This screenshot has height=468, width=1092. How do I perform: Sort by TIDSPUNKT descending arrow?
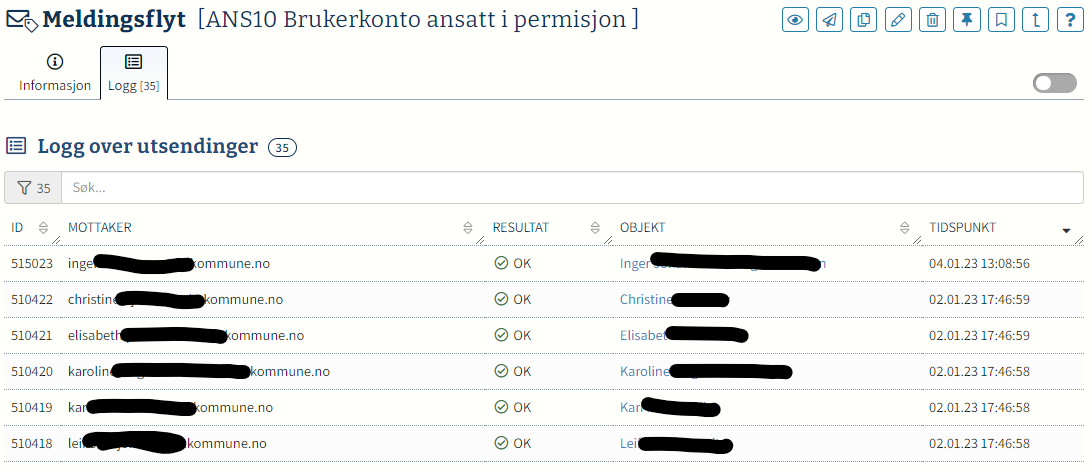click(1066, 231)
